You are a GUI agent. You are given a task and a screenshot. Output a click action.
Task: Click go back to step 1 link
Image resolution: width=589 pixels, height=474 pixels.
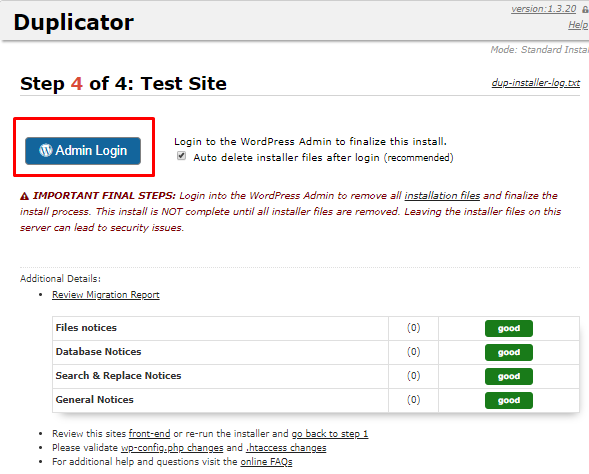[x=330, y=434]
